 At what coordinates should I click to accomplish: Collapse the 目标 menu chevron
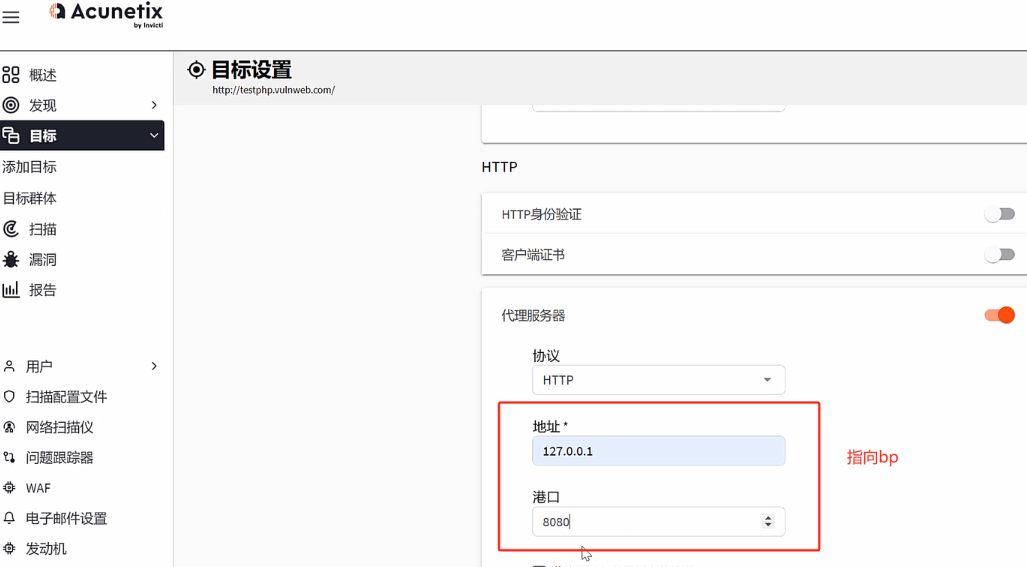point(154,136)
